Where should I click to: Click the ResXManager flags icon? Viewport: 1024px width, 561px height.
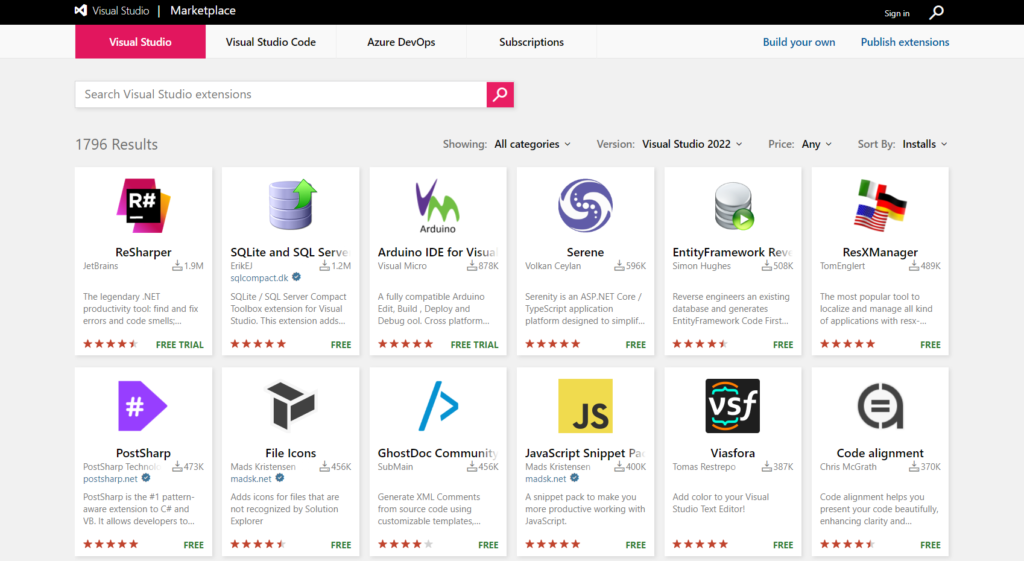[x=880, y=205]
